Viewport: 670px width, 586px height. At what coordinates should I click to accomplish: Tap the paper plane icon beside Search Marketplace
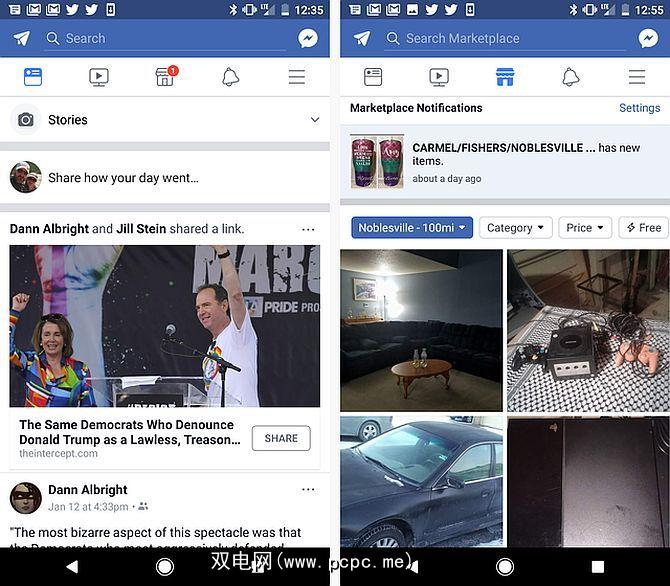(x=362, y=38)
